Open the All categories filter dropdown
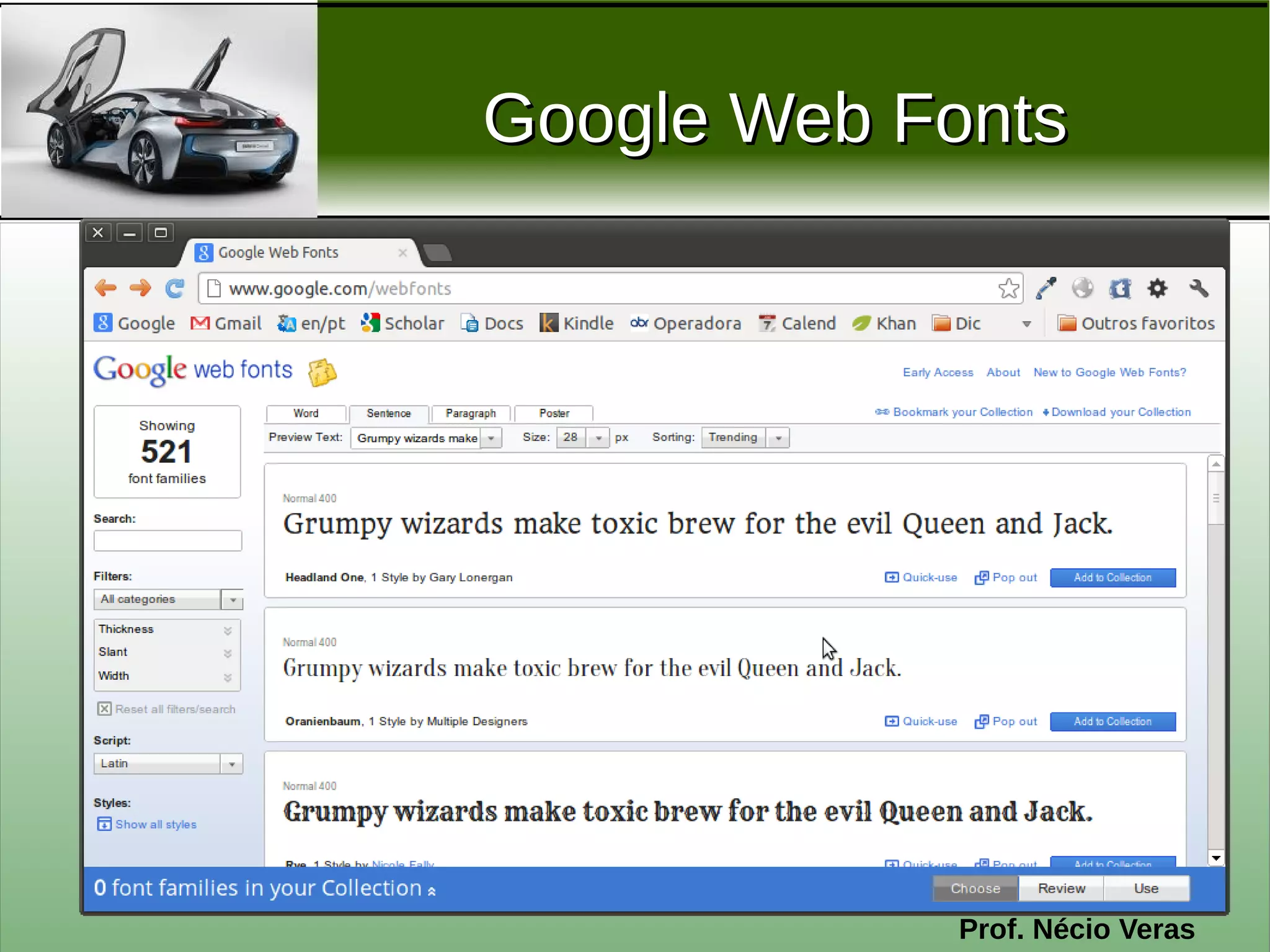 168,599
